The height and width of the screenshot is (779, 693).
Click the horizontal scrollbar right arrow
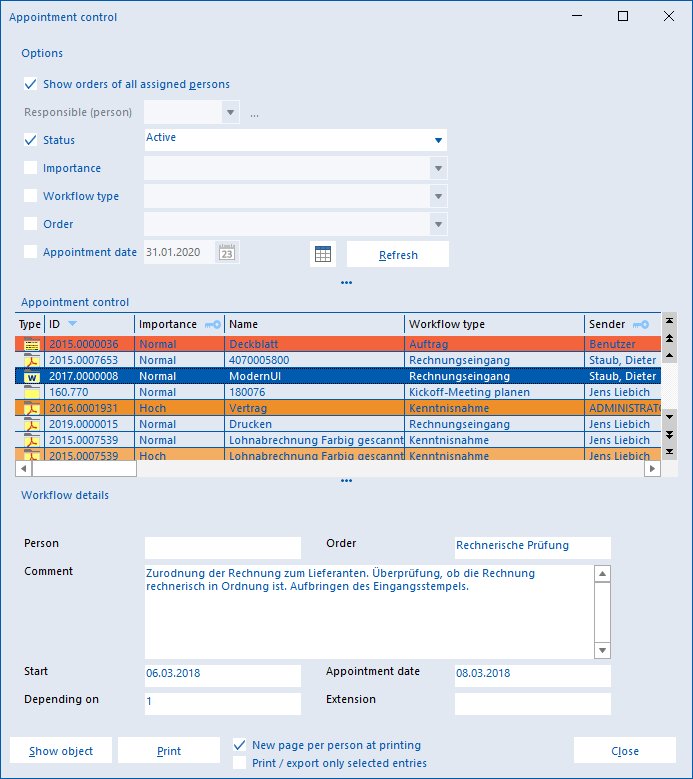pyautogui.click(x=652, y=468)
